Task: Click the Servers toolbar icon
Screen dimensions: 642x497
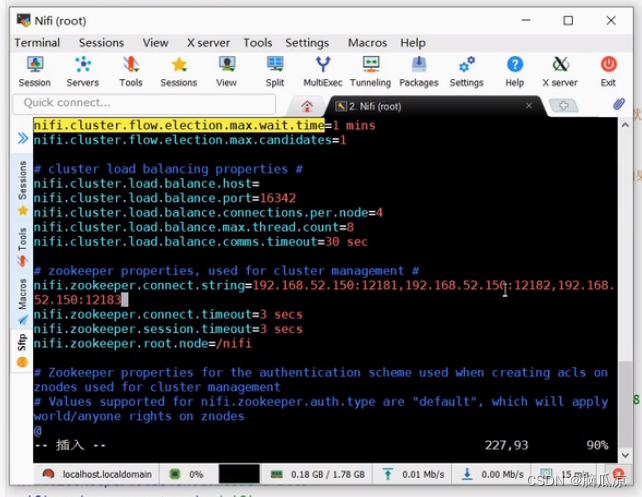Action: click(x=83, y=72)
